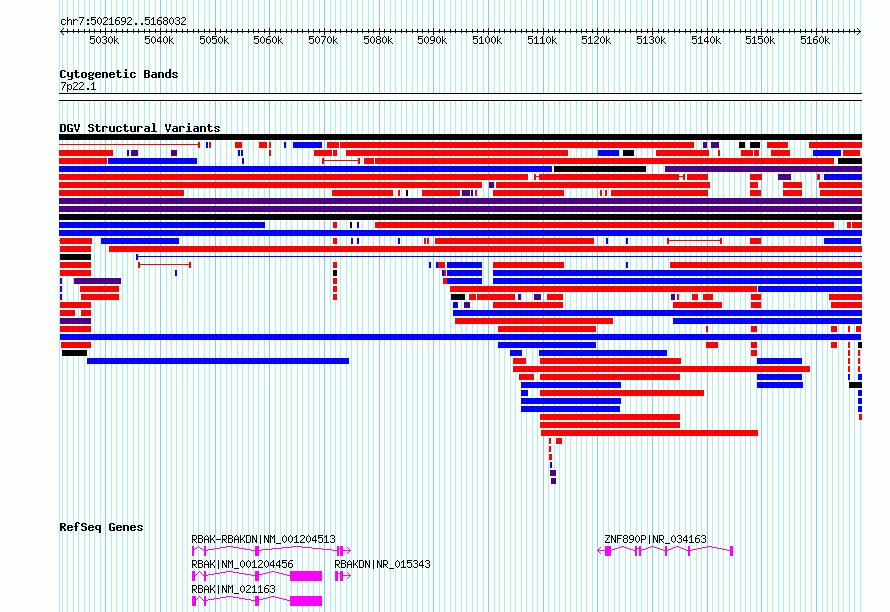890x612 pixels.
Task: Click the RBAK|NM_001204456 transcript label
Action: tap(242, 564)
